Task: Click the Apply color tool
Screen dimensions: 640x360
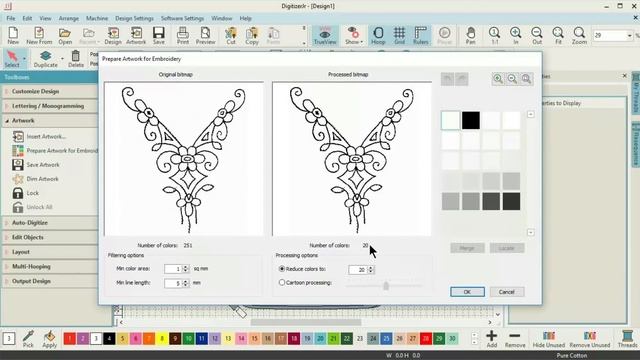Action: (x=49, y=339)
